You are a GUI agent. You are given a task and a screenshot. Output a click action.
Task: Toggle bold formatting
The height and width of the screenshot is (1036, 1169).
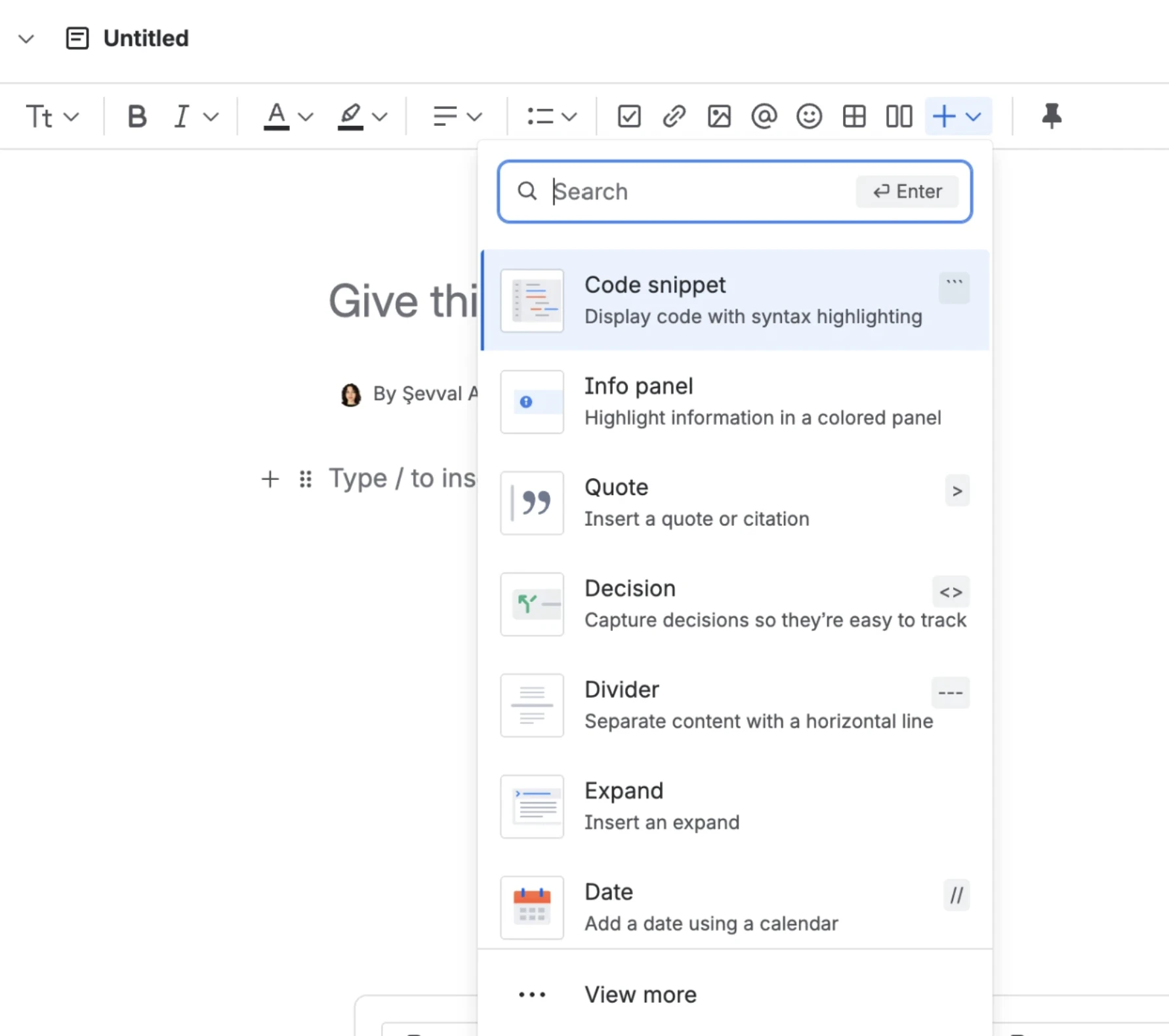[136, 117]
